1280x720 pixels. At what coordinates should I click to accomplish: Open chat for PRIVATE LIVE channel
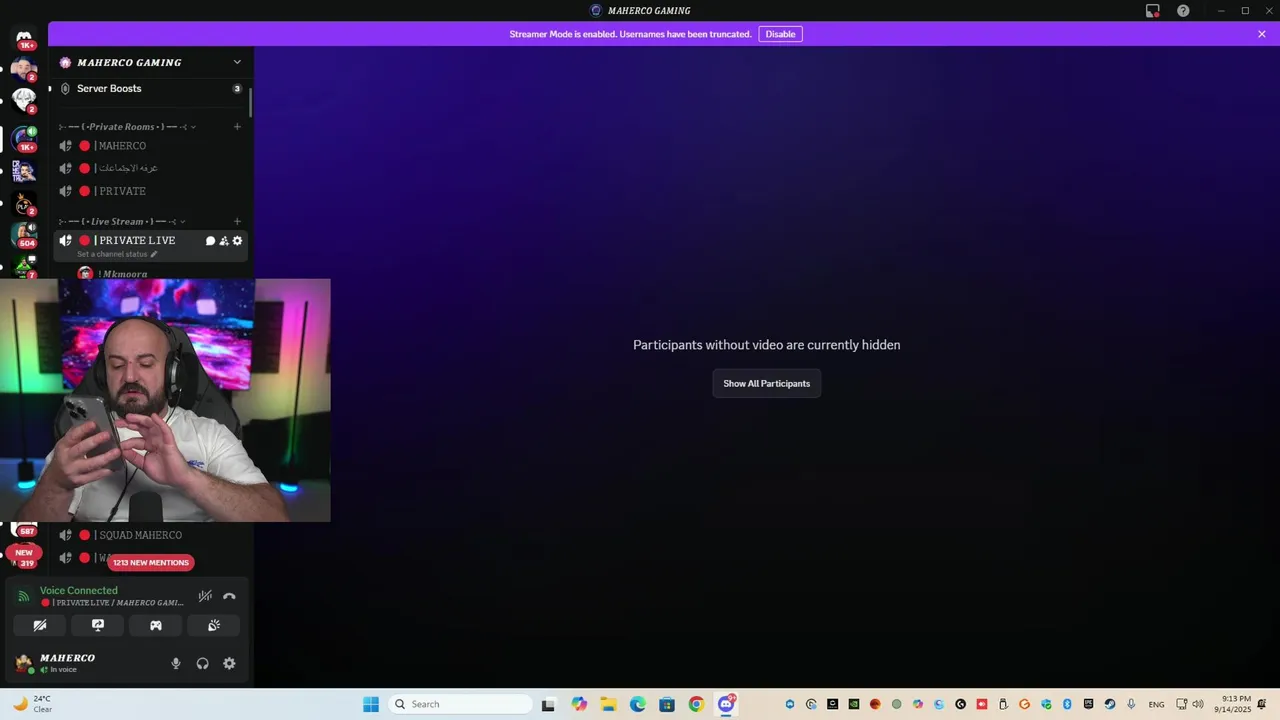pyautogui.click(x=210, y=241)
